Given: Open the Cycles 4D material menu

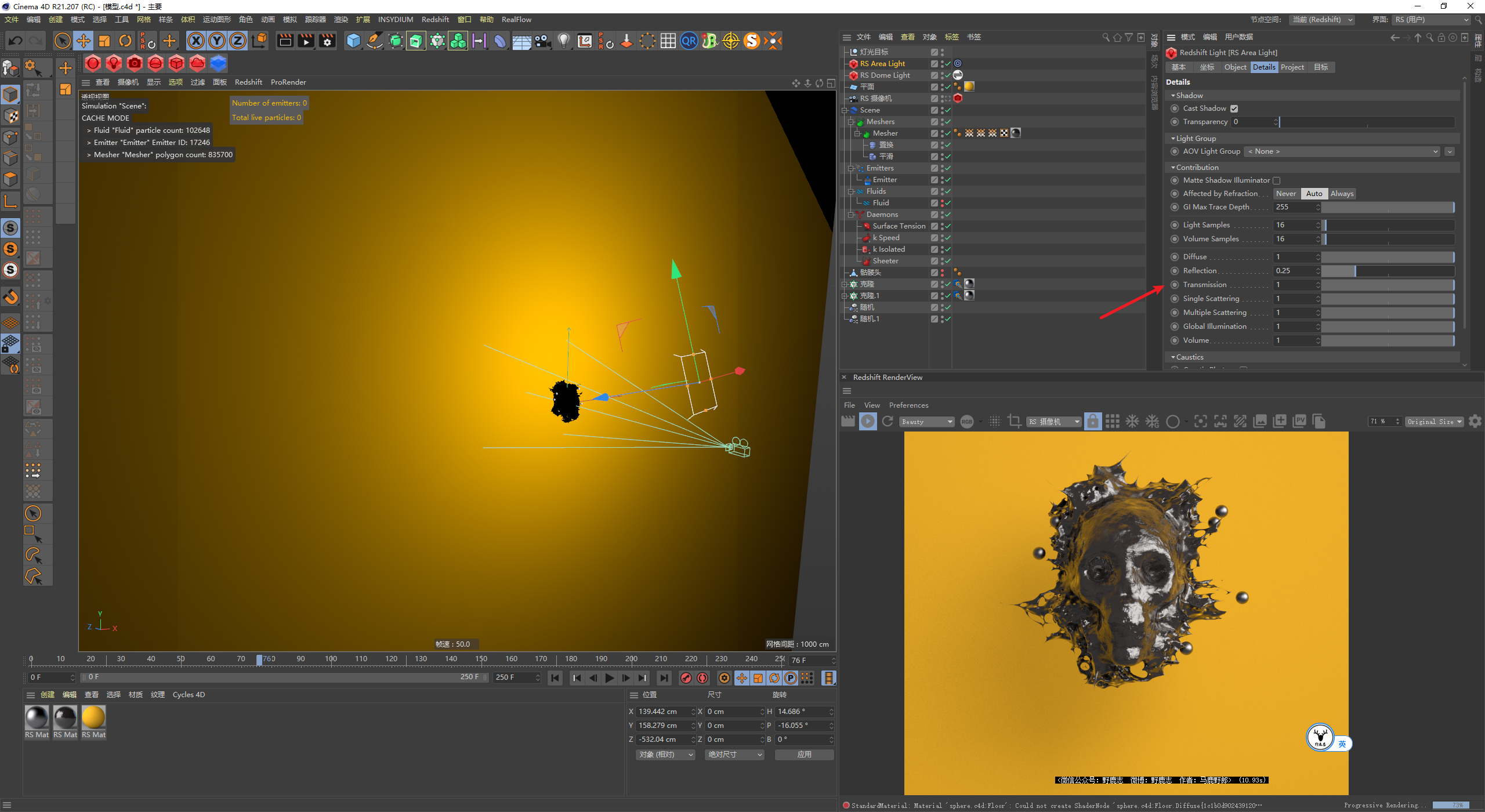Looking at the screenshot, I should 189,695.
